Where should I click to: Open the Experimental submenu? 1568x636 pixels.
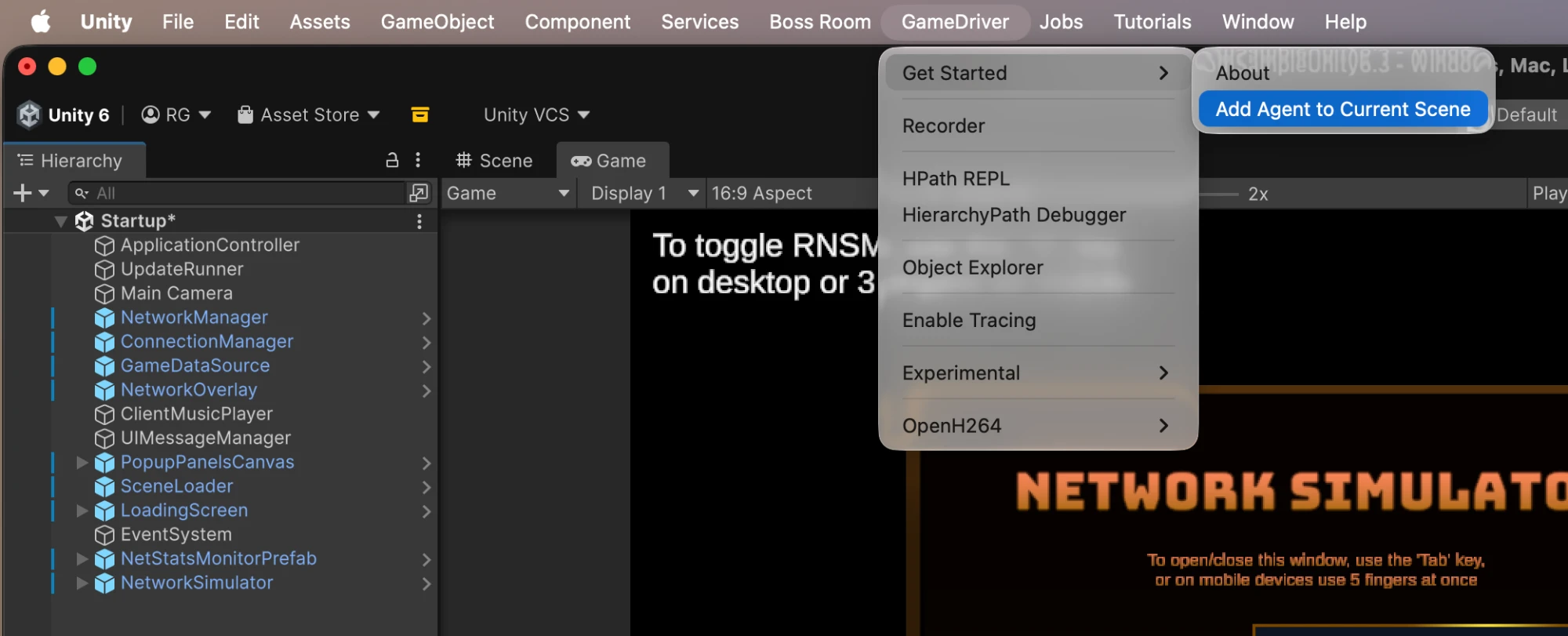point(1037,373)
